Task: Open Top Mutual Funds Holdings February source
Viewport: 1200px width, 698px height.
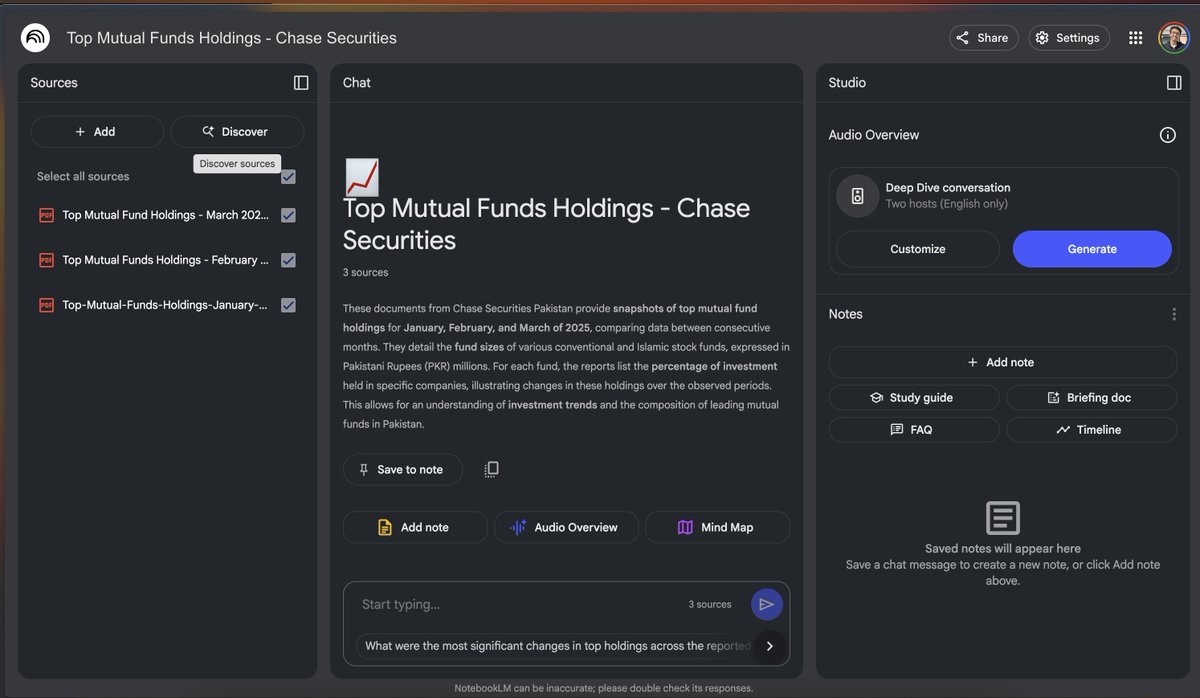Action: (x=166, y=260)
